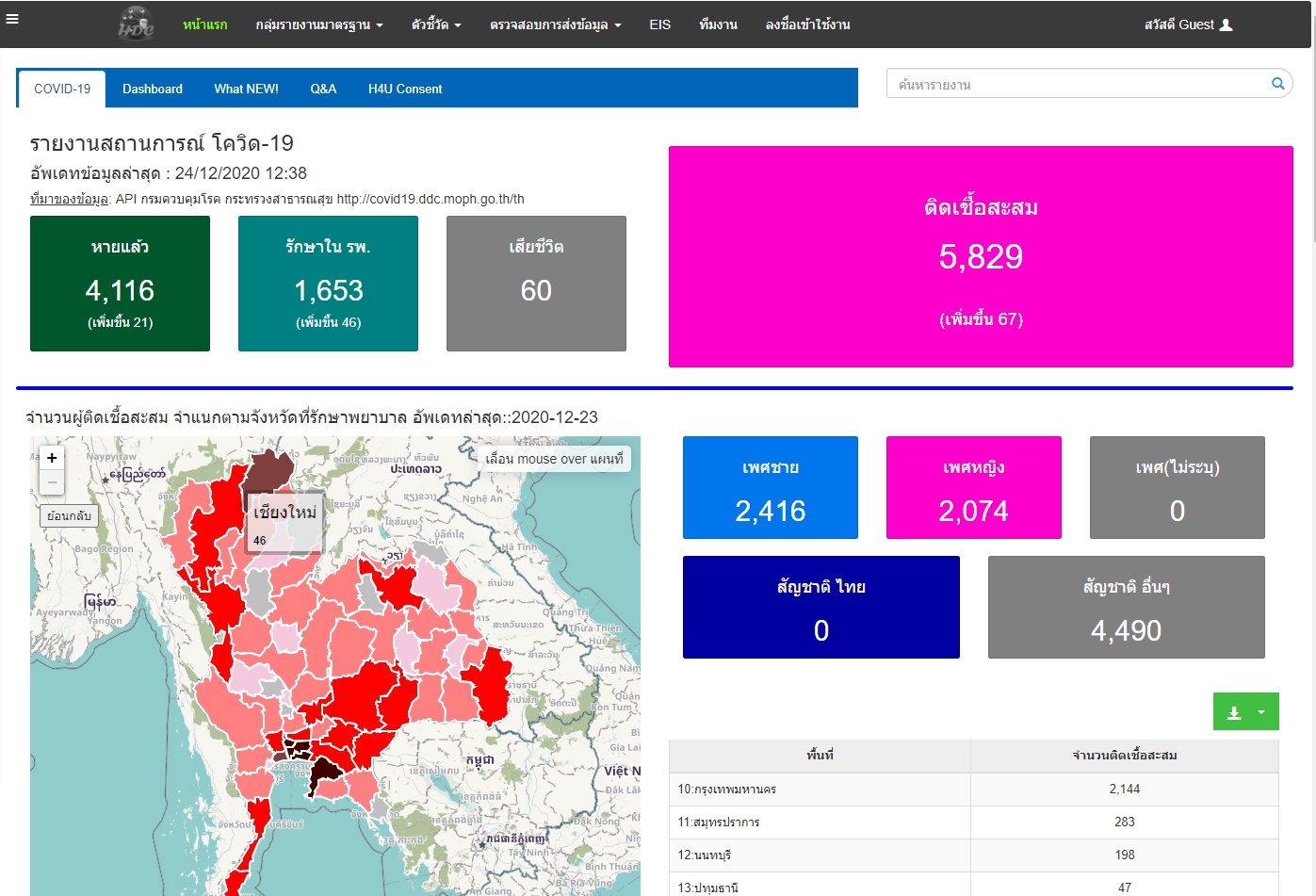Click the ที่มาของข้อมูล source link

[x=70, y=199]
